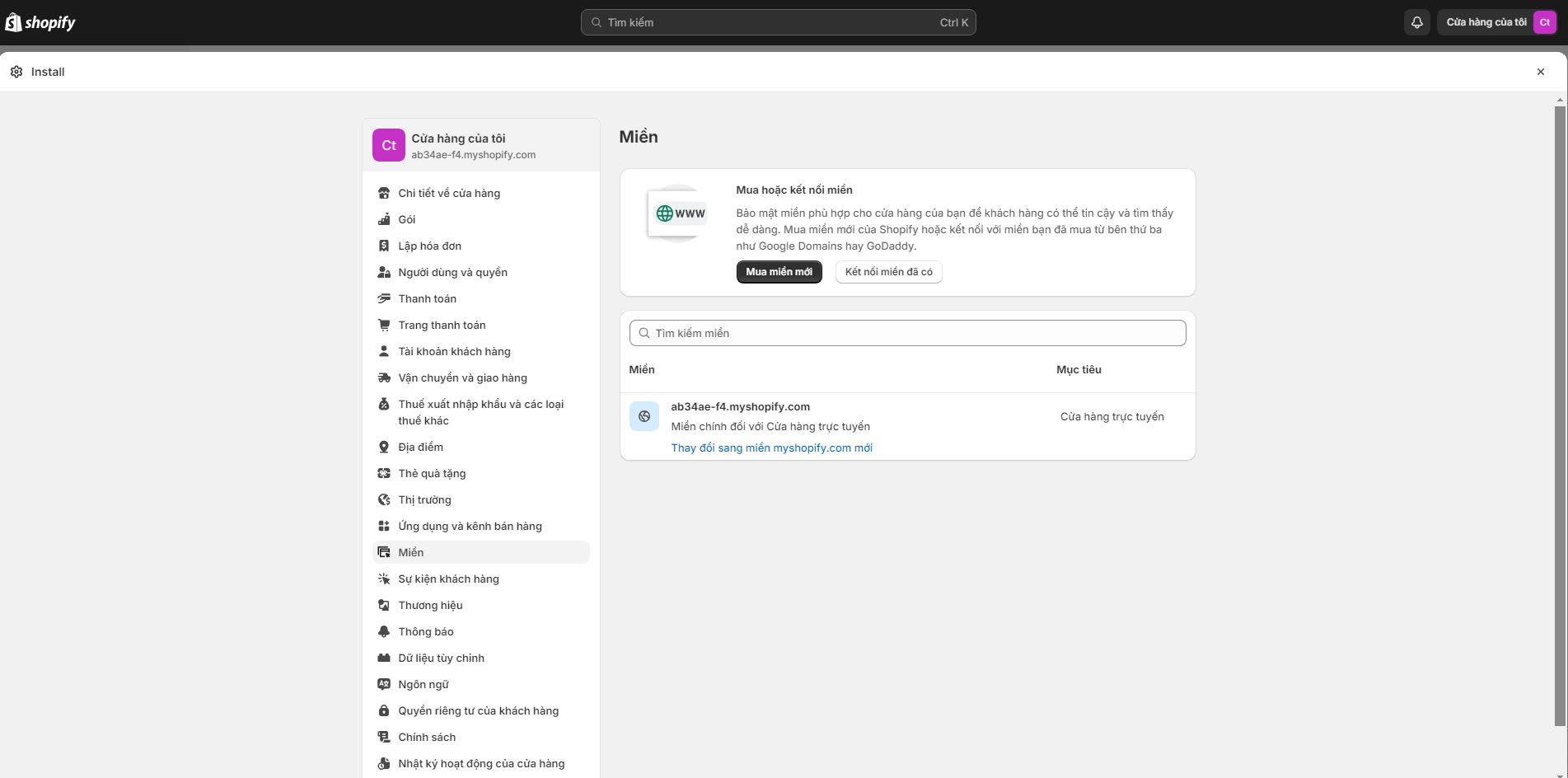Focus the Tìm kiếm miền search field

tap(907, 333)
